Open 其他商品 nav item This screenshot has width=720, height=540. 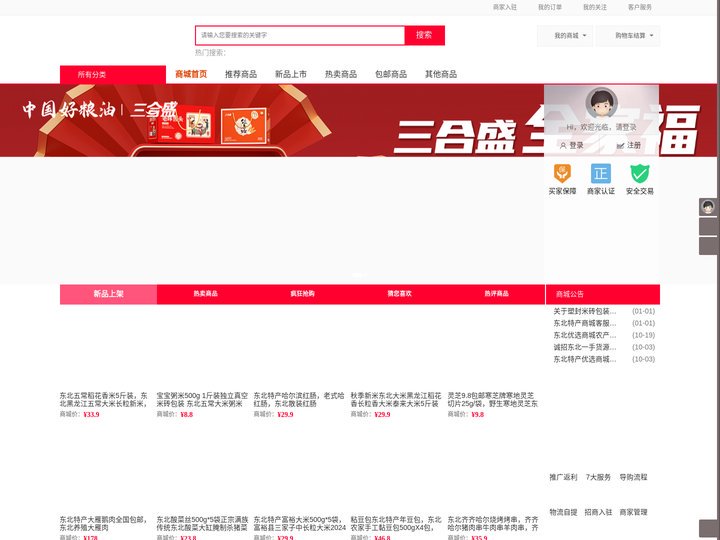[441, 74]
